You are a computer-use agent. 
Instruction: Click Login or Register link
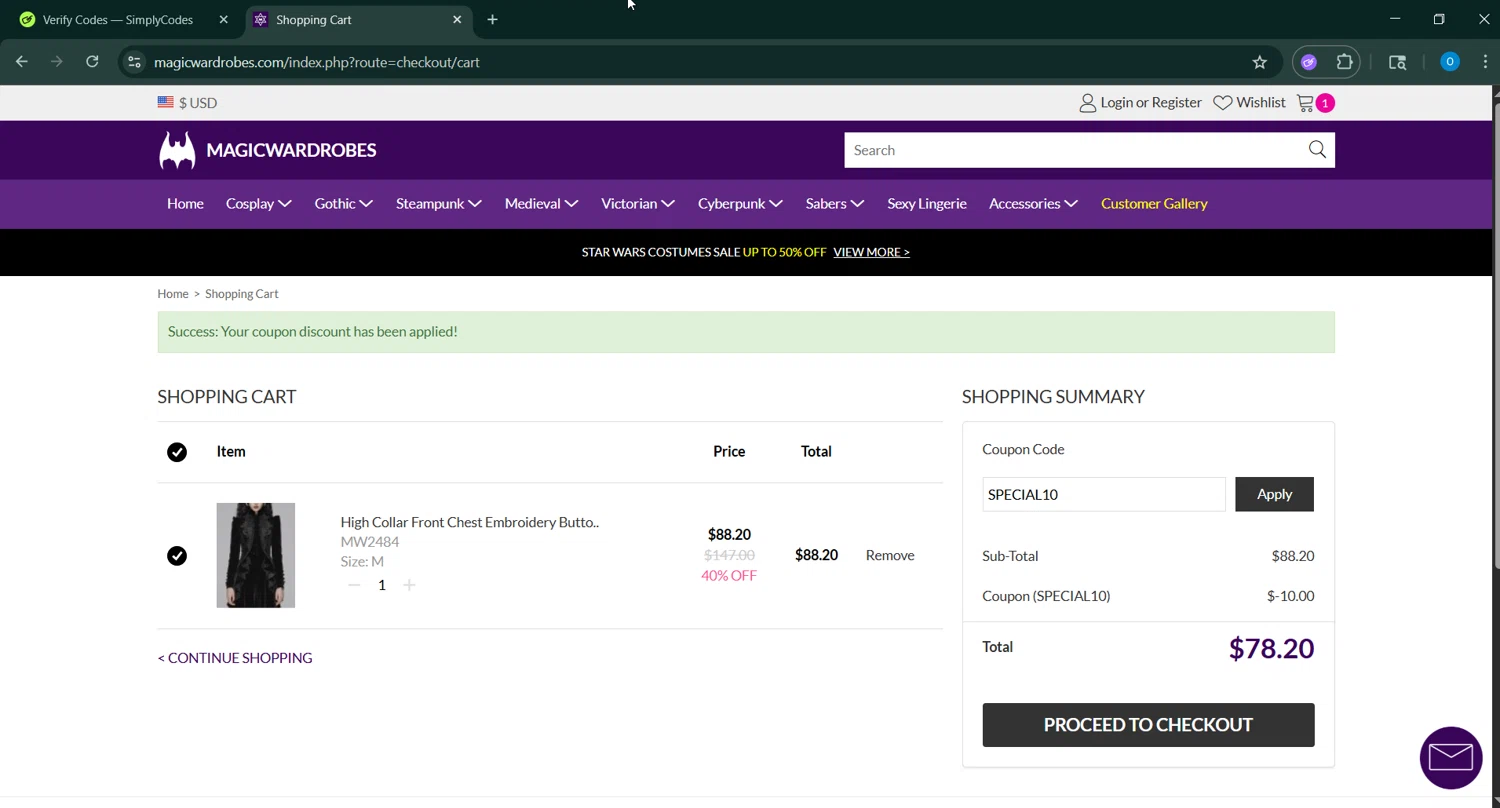[1151, 103]
